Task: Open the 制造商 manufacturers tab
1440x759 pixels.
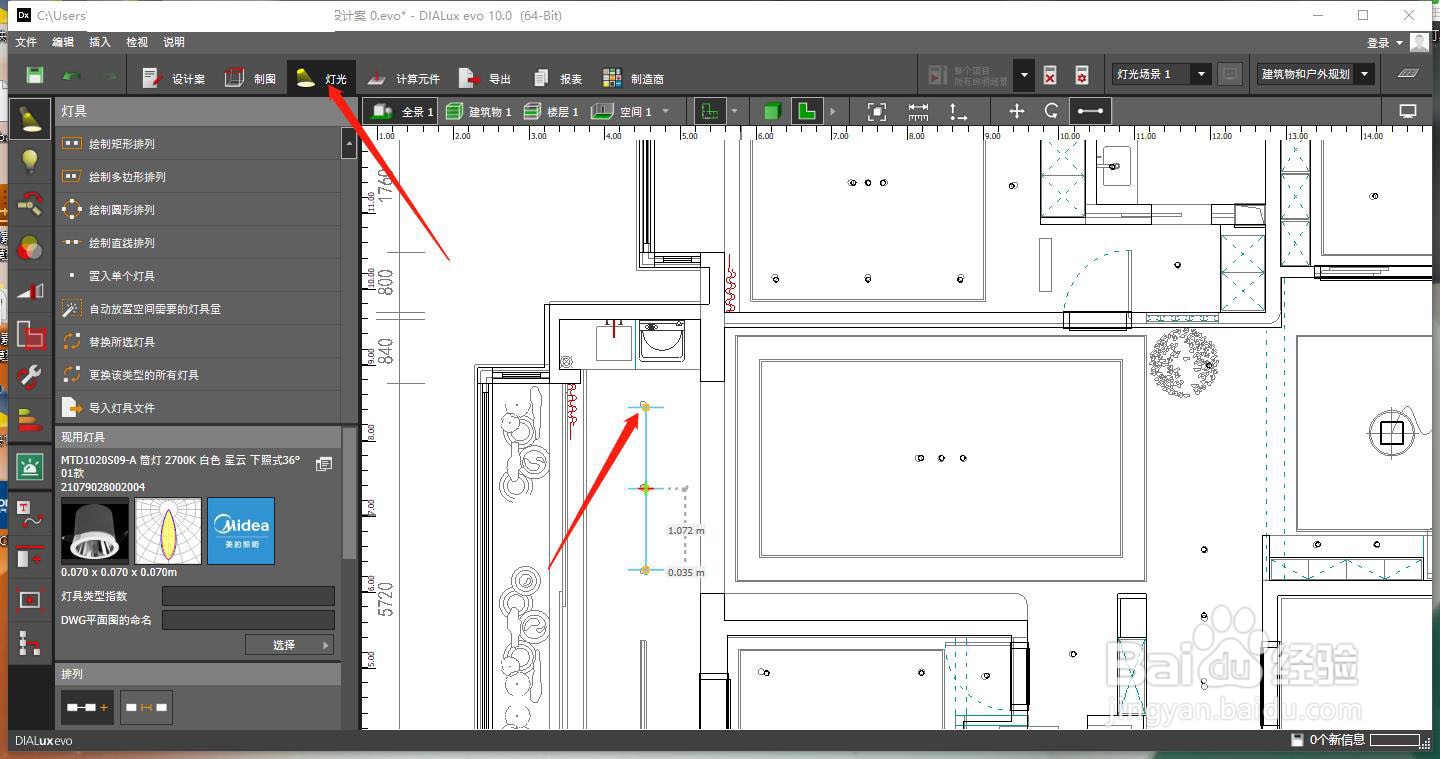Action: point(633,78)
